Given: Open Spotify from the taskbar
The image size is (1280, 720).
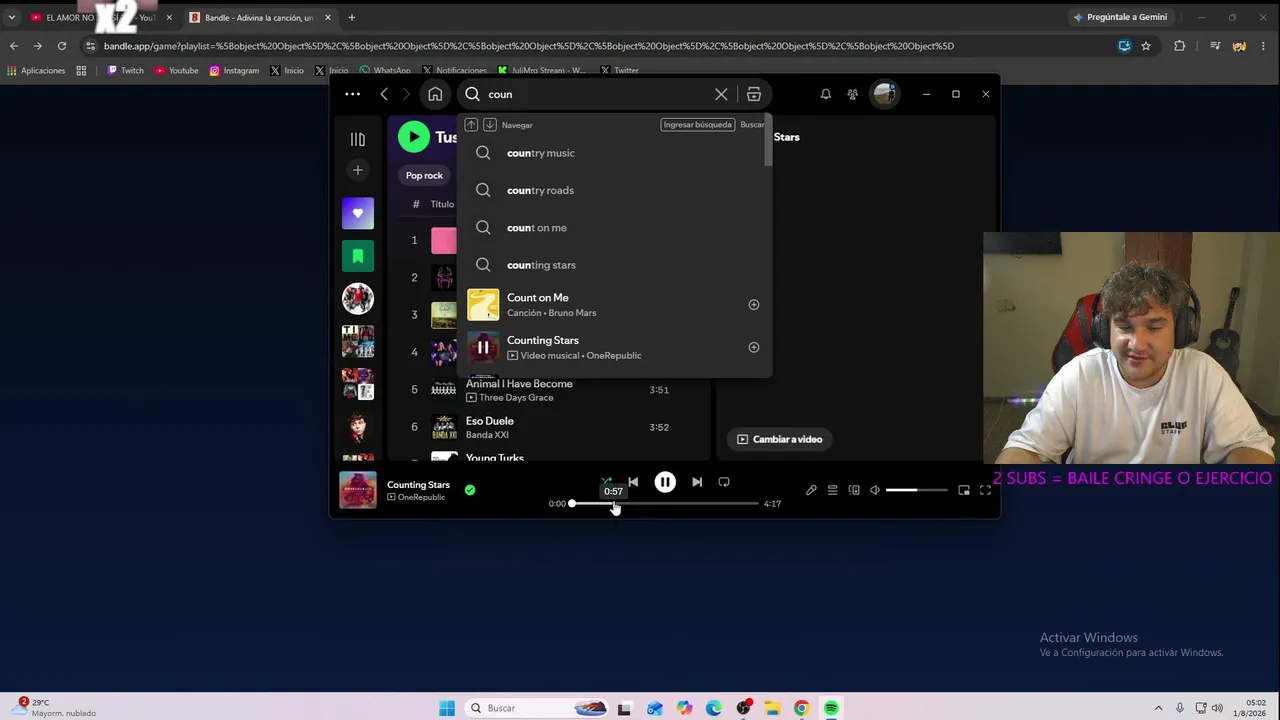Looking at the screenshot, I should click(x=831, y=708).
